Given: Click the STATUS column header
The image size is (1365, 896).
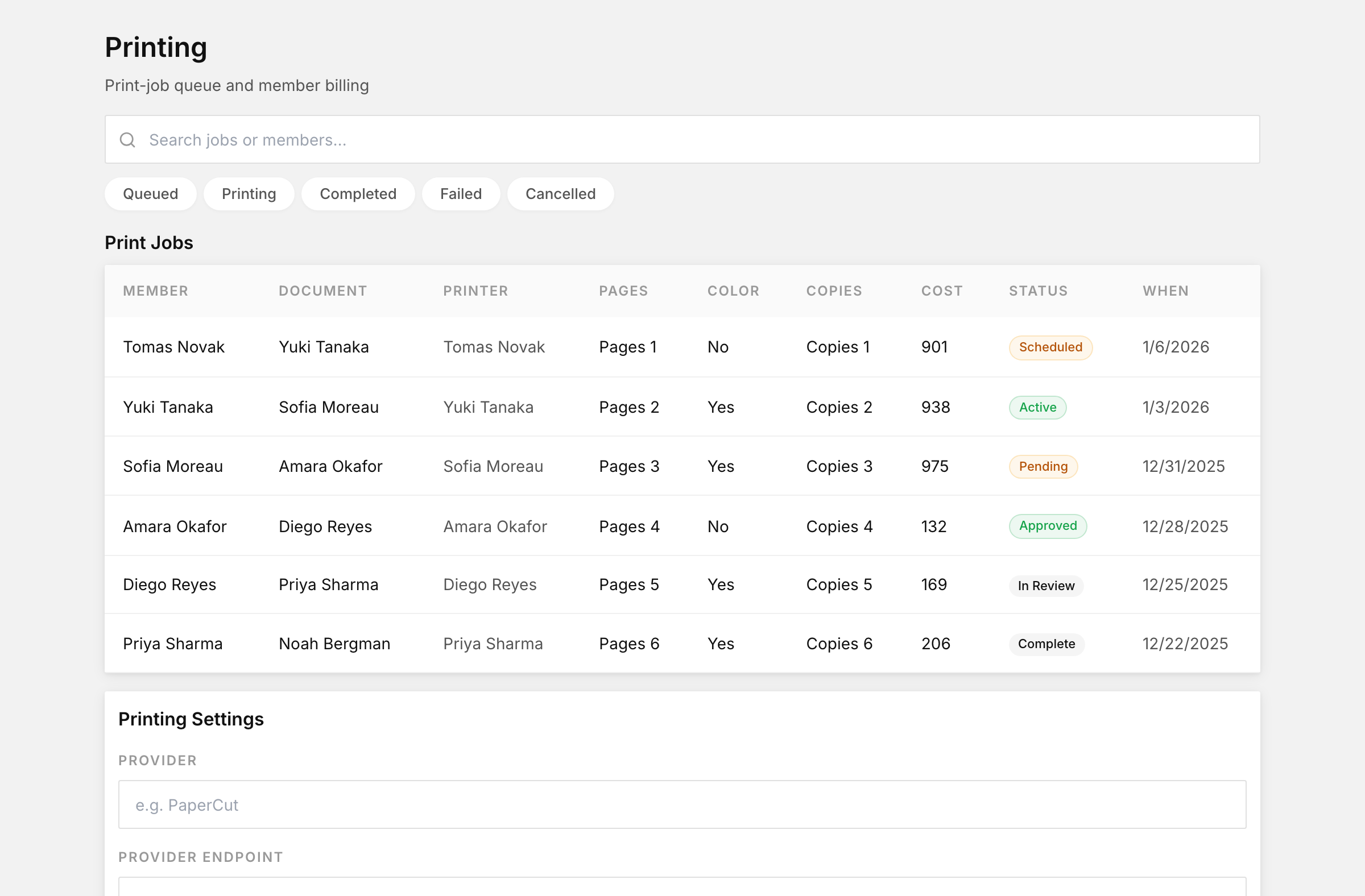Looking at the screenshot, I should click(x=1038, y=291).
